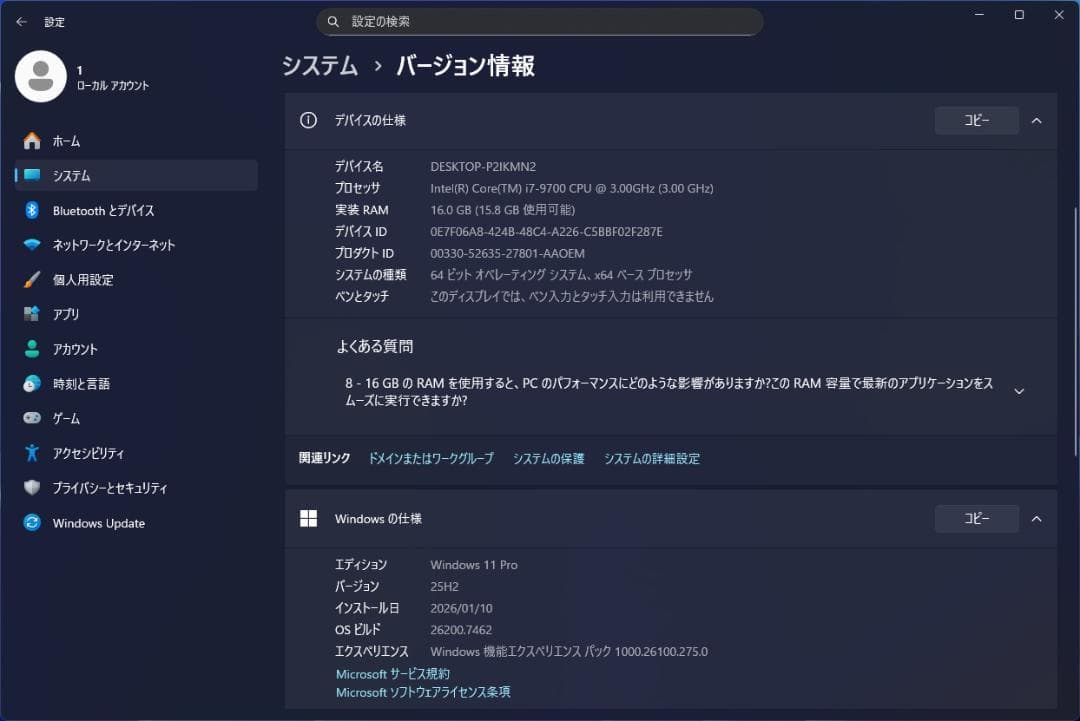
Task: Click the Home (ホーム) house icon
Action: point(32,141)
